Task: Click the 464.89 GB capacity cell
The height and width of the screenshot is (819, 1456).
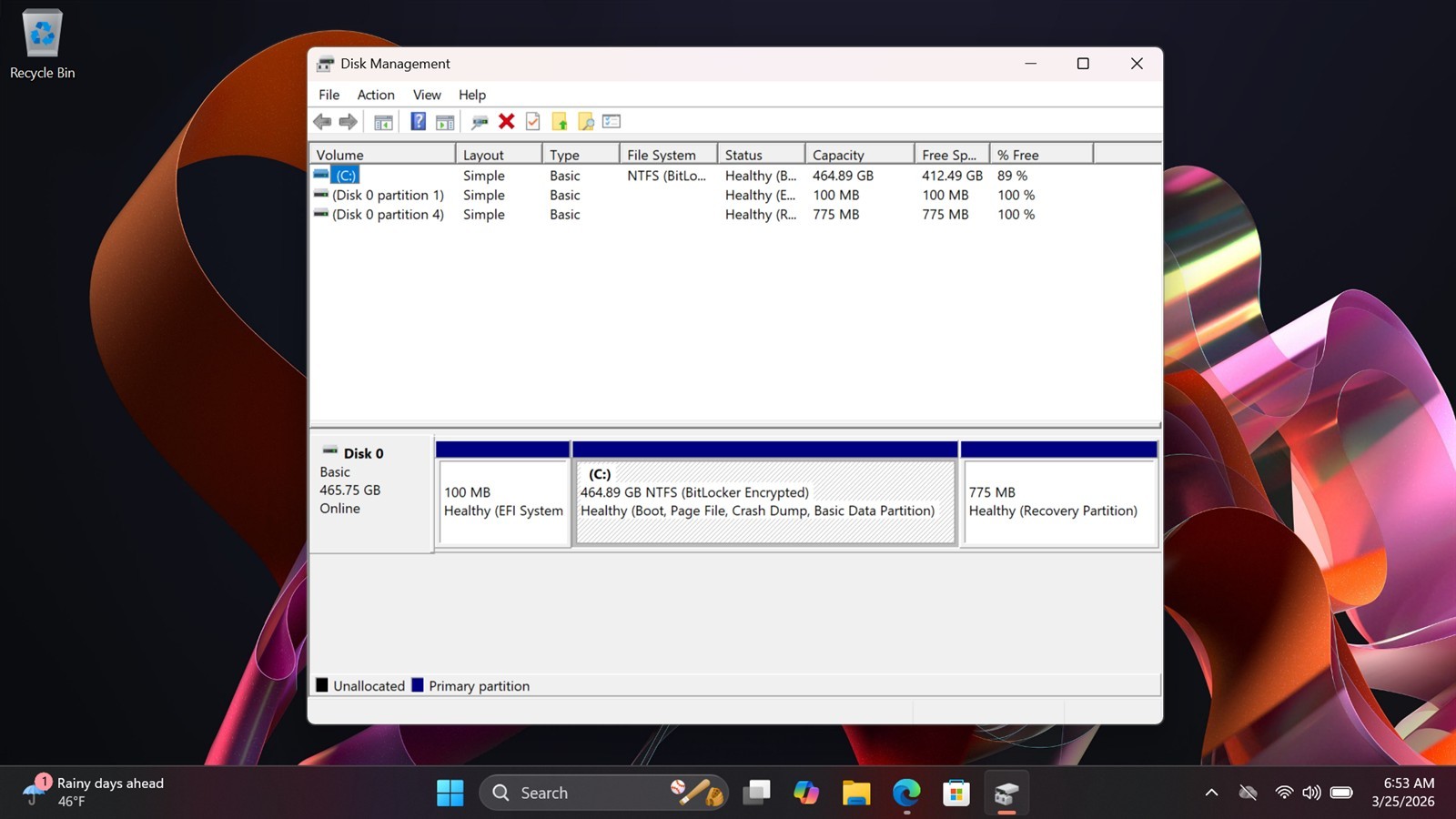Action: click(x=843, y=176)
